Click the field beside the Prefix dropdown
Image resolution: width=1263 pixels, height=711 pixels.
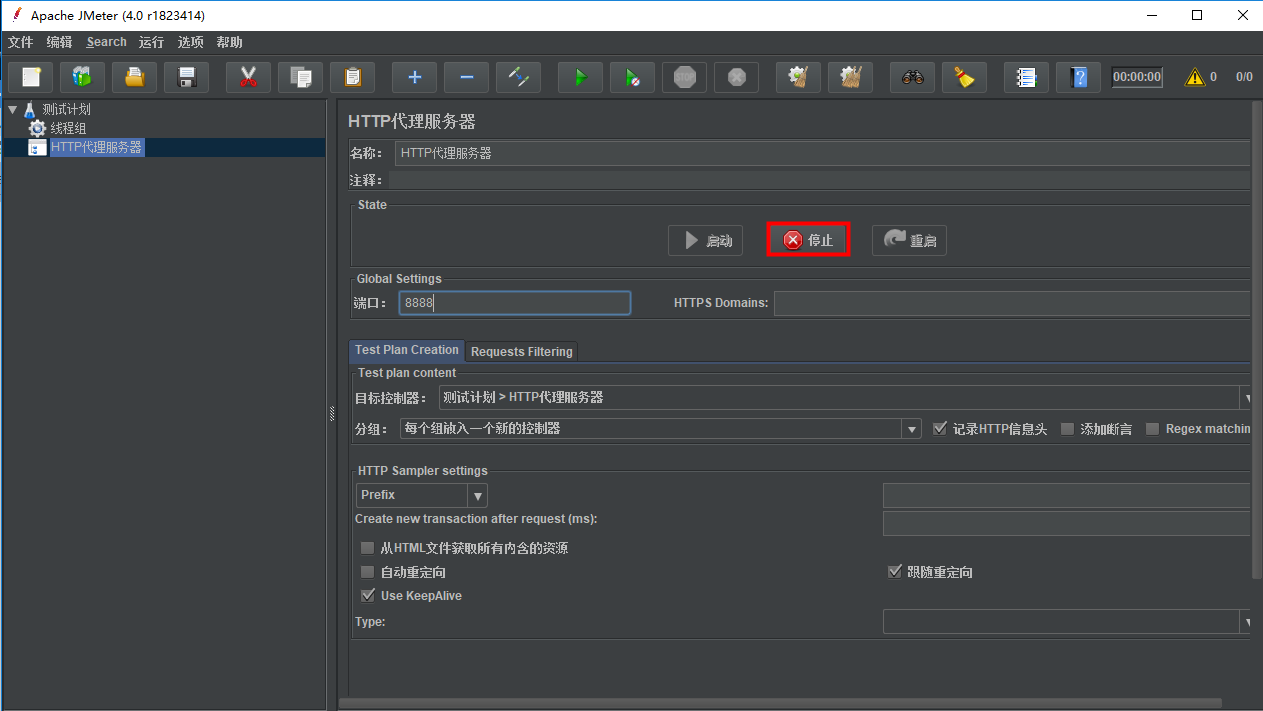tap(1067, 495)
